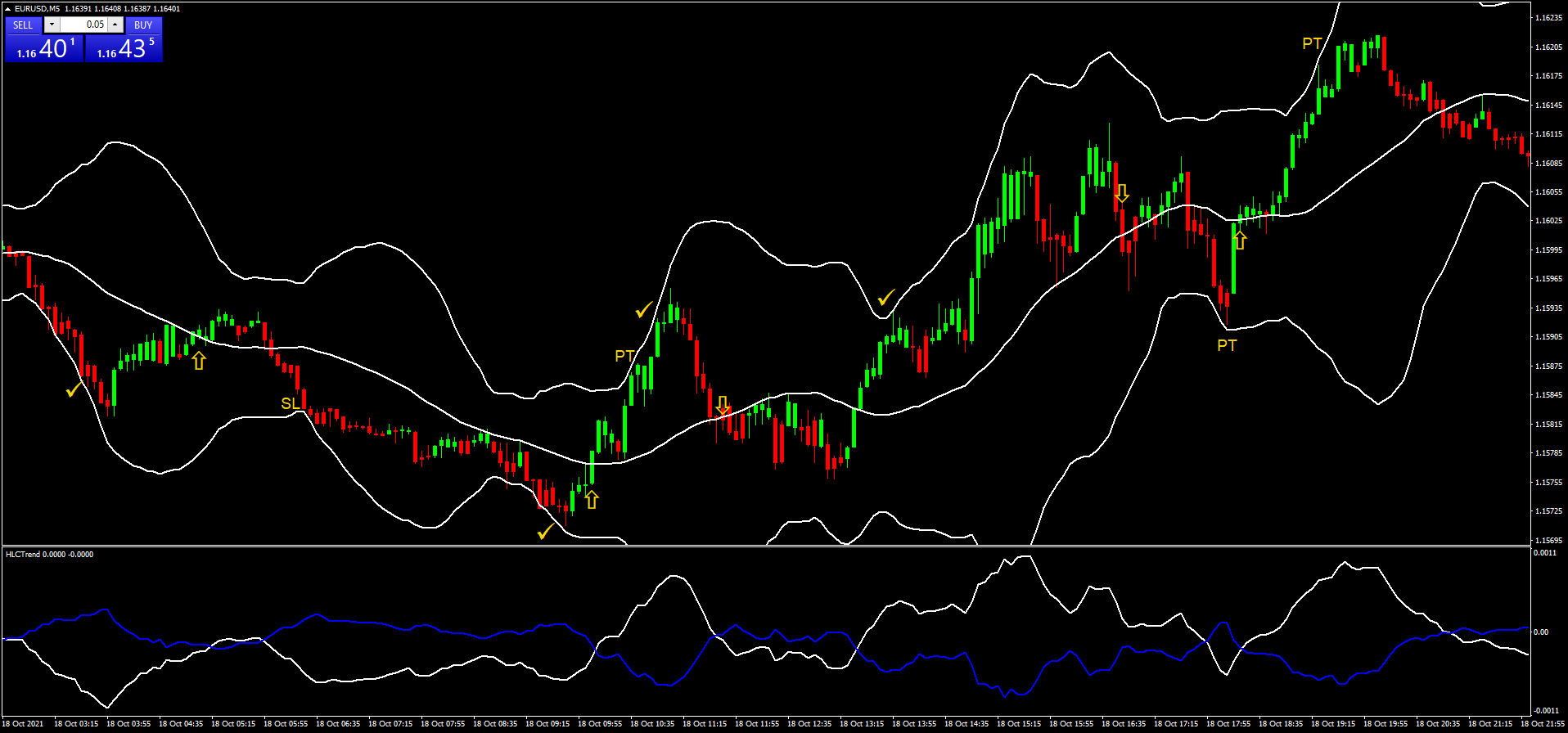Decrease lot volume with the down arrow

[x=52, y=25]
